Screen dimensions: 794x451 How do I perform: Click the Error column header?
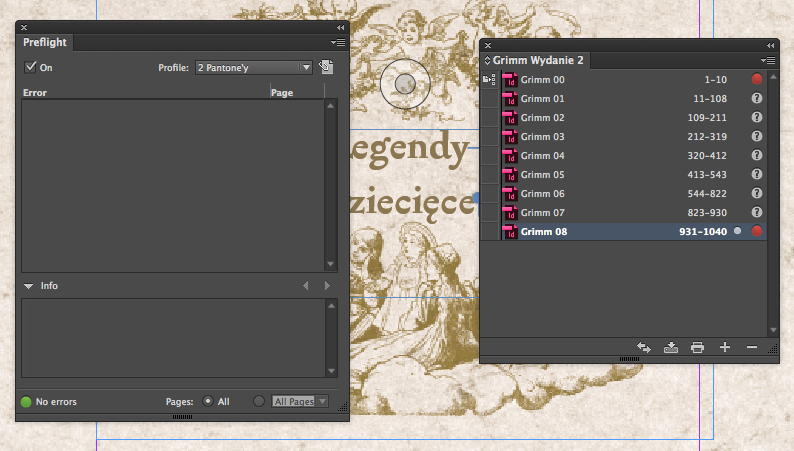[x=35, y=93]
